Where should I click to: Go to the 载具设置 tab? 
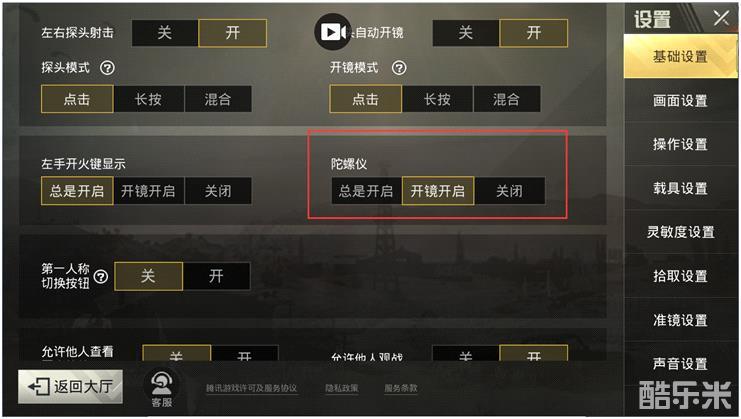(680, 188)
